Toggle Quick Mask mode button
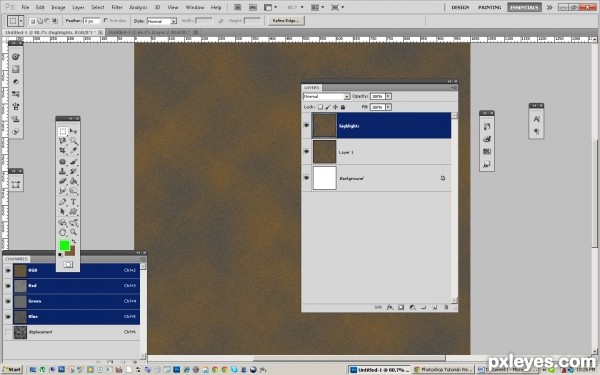The image size is (600, 375). point(68,264)
